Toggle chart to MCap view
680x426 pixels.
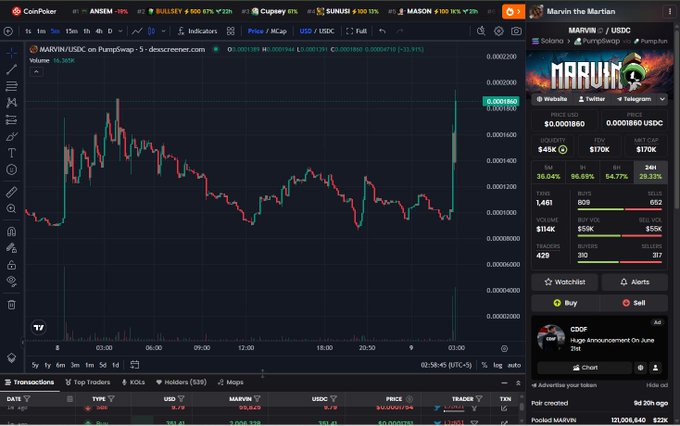tap(278, 31)
